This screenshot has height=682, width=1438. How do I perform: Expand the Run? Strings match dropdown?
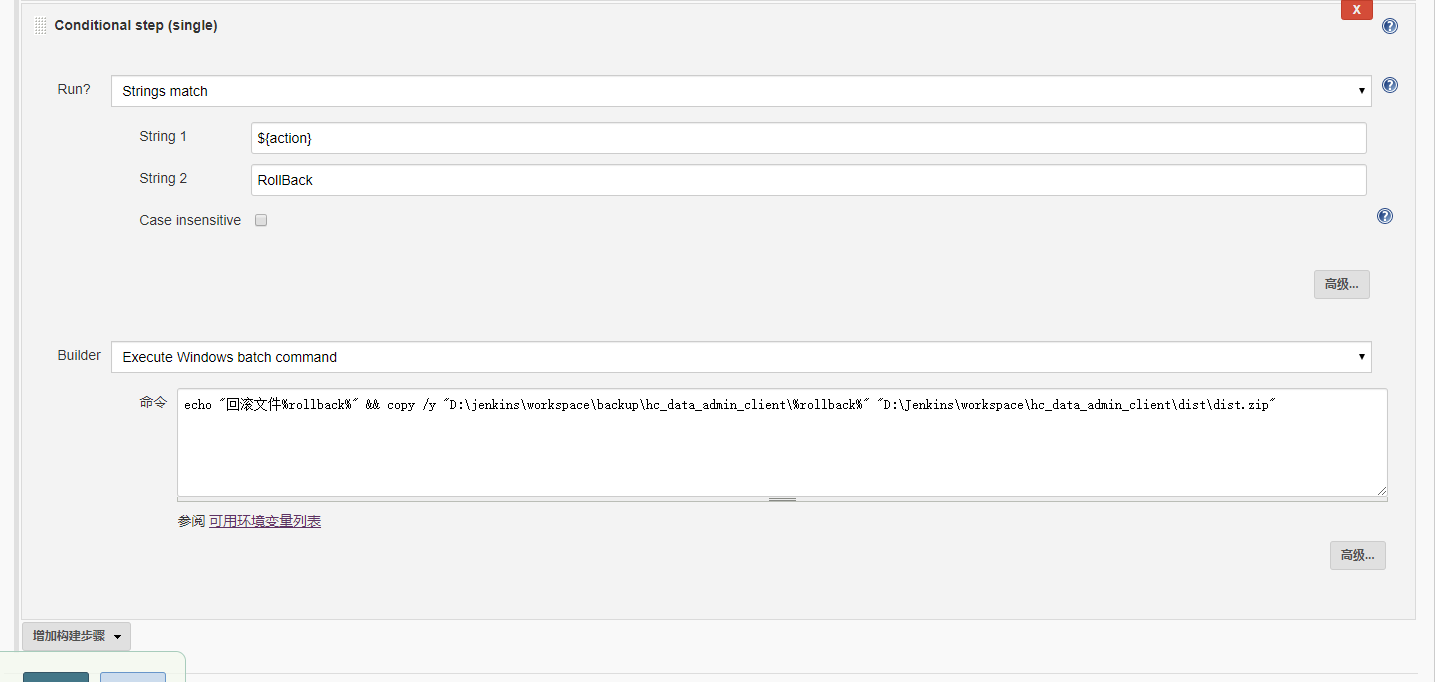point(740,91)
